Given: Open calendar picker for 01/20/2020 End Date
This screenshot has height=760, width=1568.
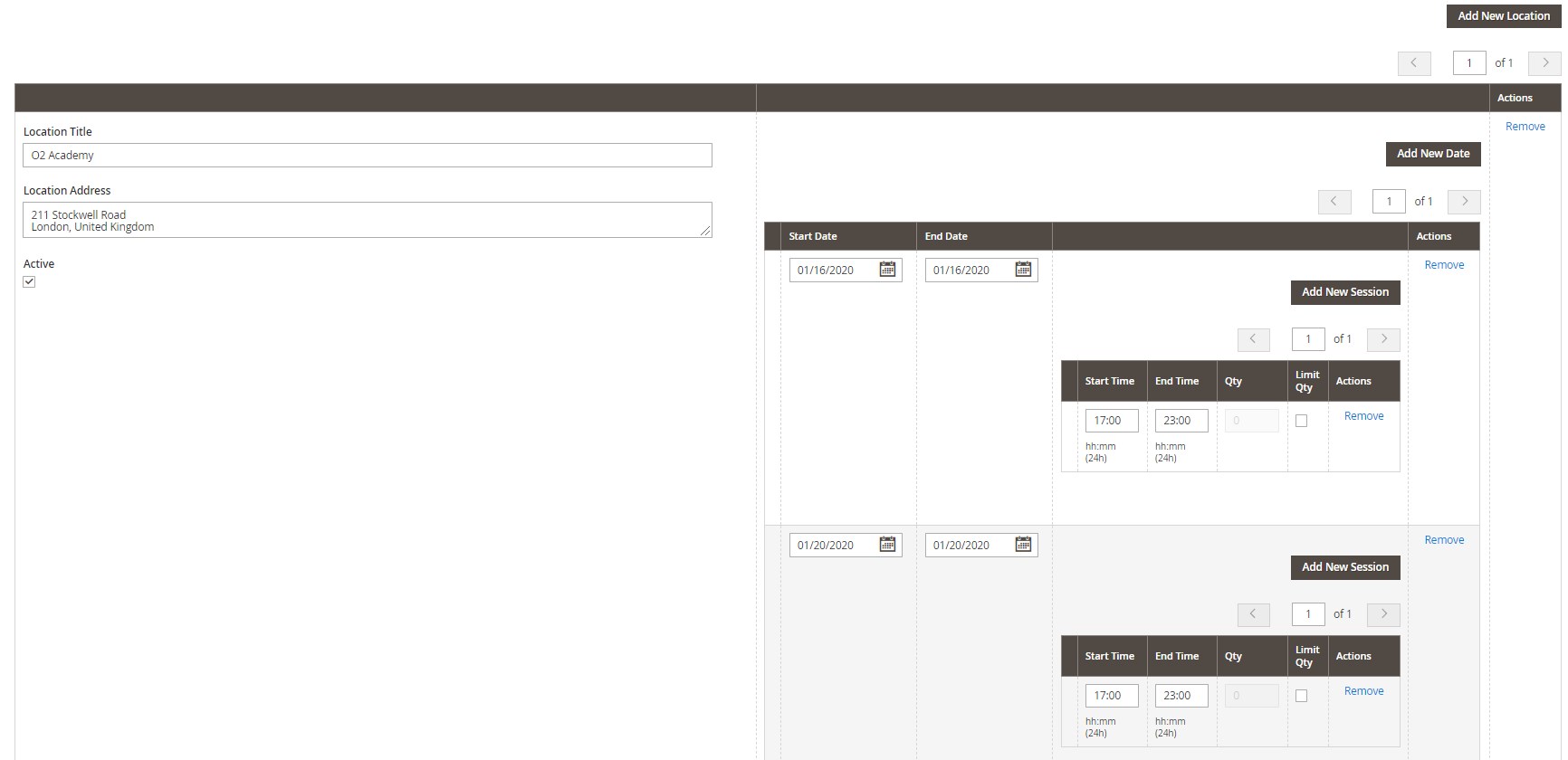Looking at the screenshot, I should [1023, 545].
